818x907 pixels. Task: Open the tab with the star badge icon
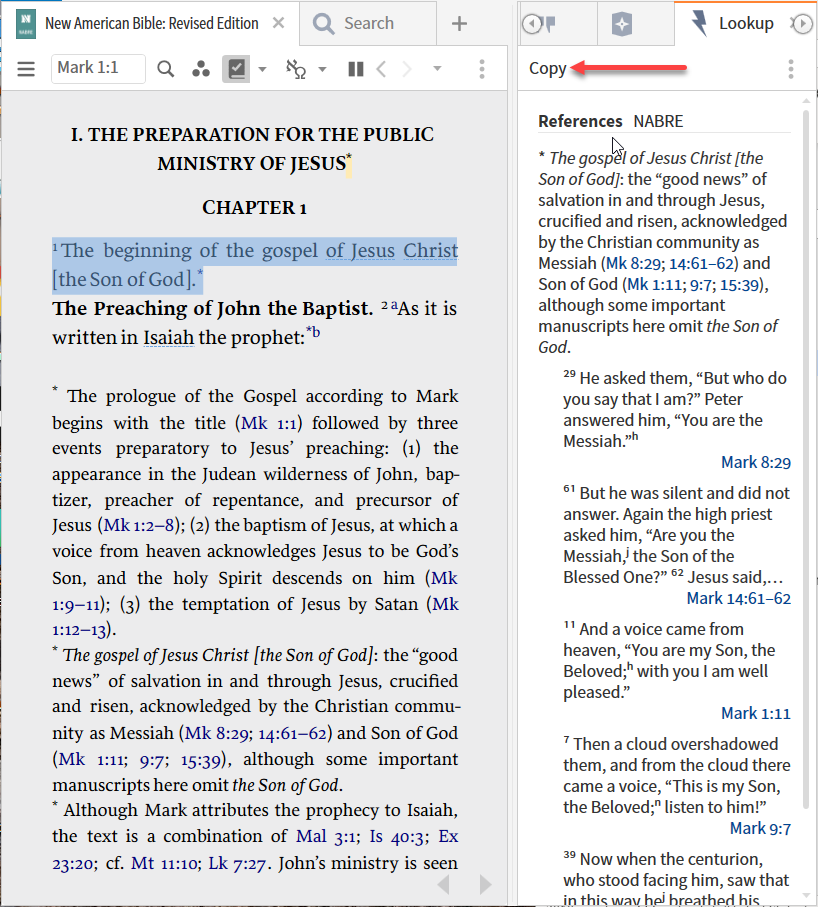coord(622,24)
